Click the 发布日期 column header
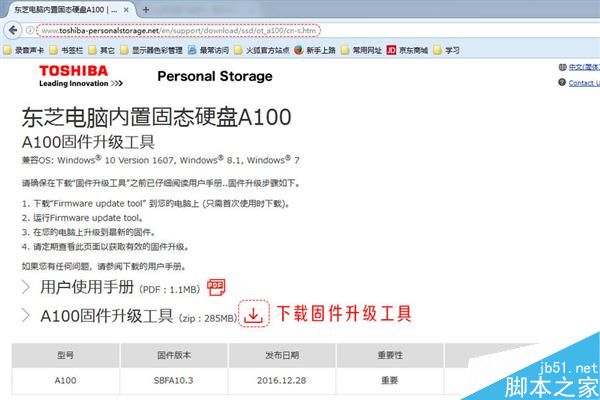 pos(282,355)
